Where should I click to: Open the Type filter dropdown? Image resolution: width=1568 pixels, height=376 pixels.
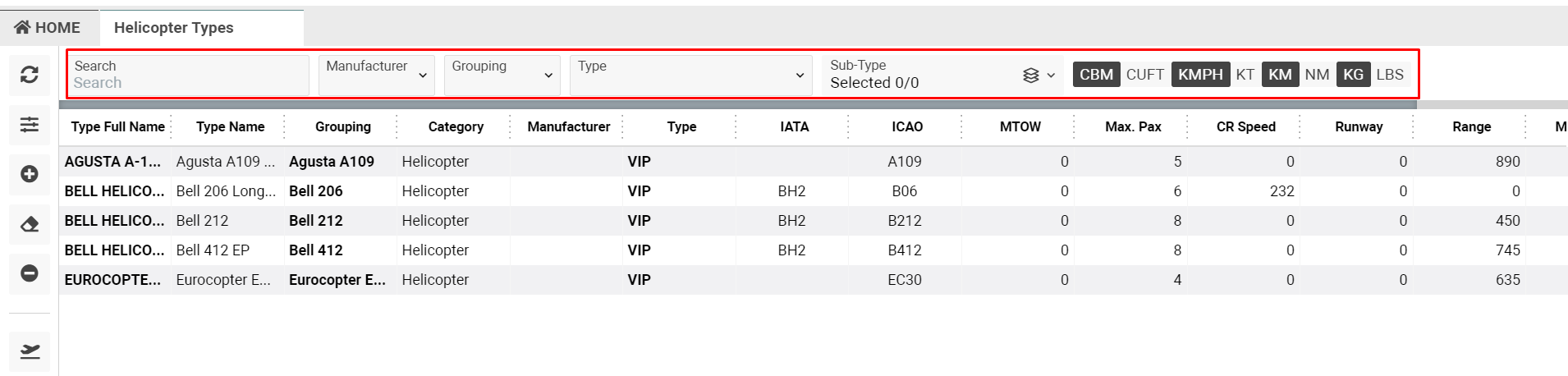pos(690,75)
